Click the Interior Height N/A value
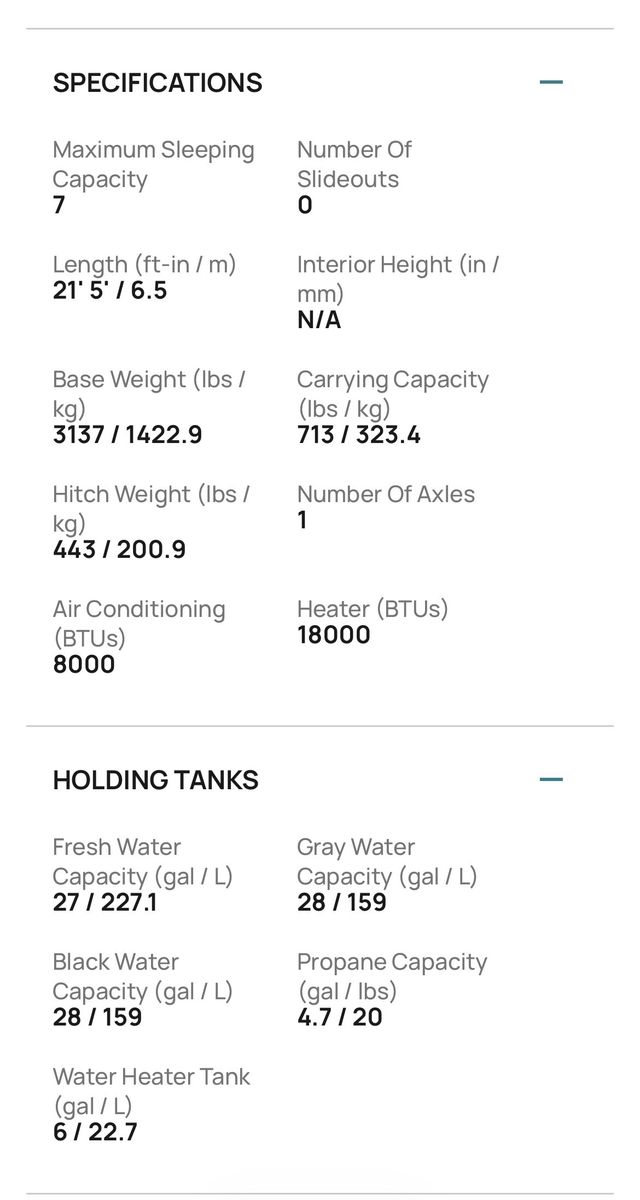The image size is (640, 1200). pyautogui.click(x=319, y=320)
